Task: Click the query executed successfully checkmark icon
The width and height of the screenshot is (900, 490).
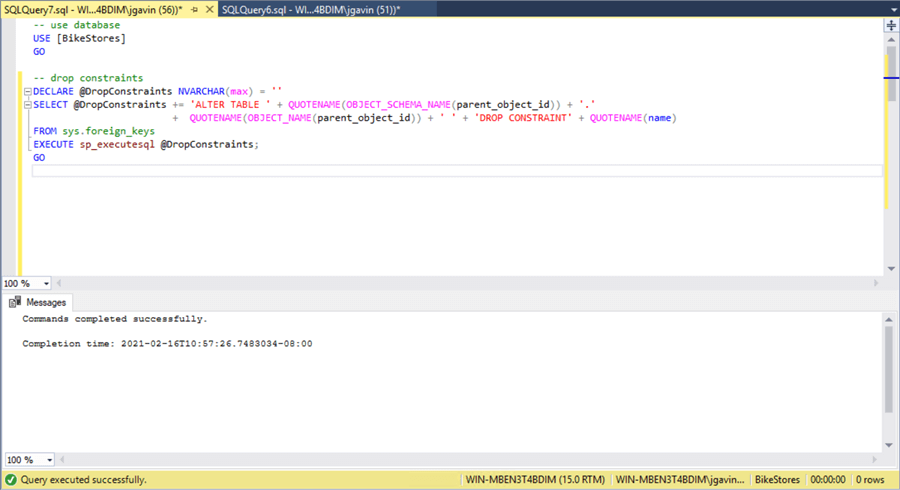Action: pyautogui.click(x=10, y=480)
